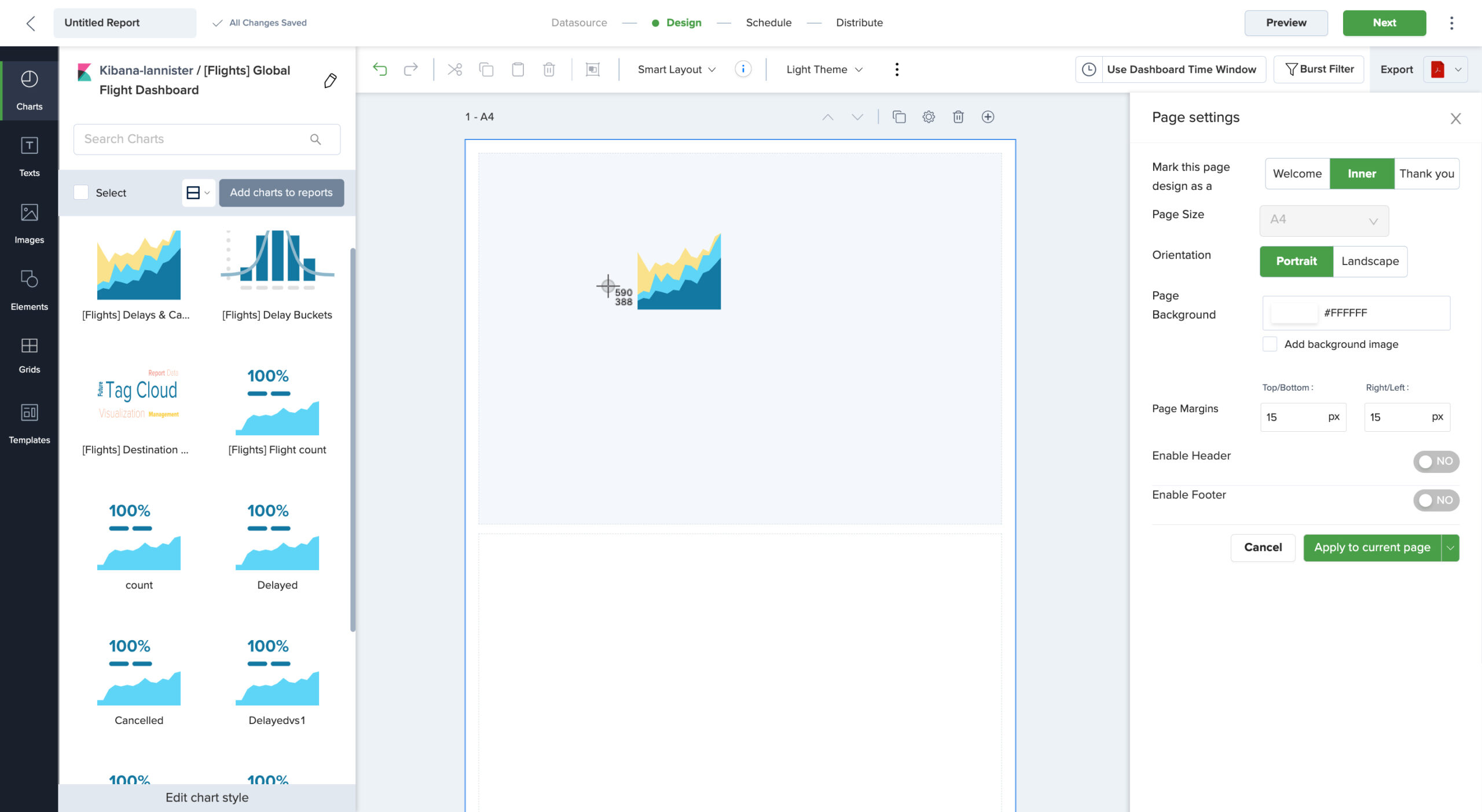Toggle Enable Footer switch
Viewport: 1482px width, 812px height.
[x=1436, y=500]
